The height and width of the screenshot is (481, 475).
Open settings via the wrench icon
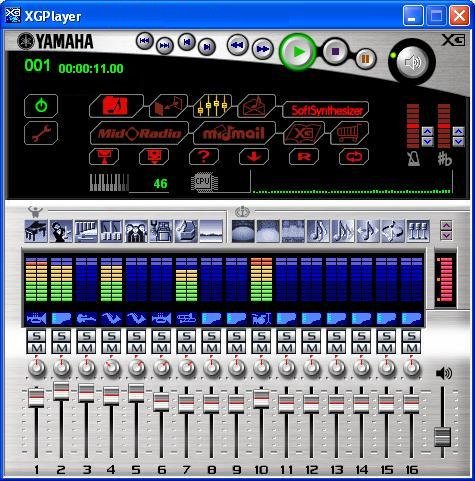(41, 133)
